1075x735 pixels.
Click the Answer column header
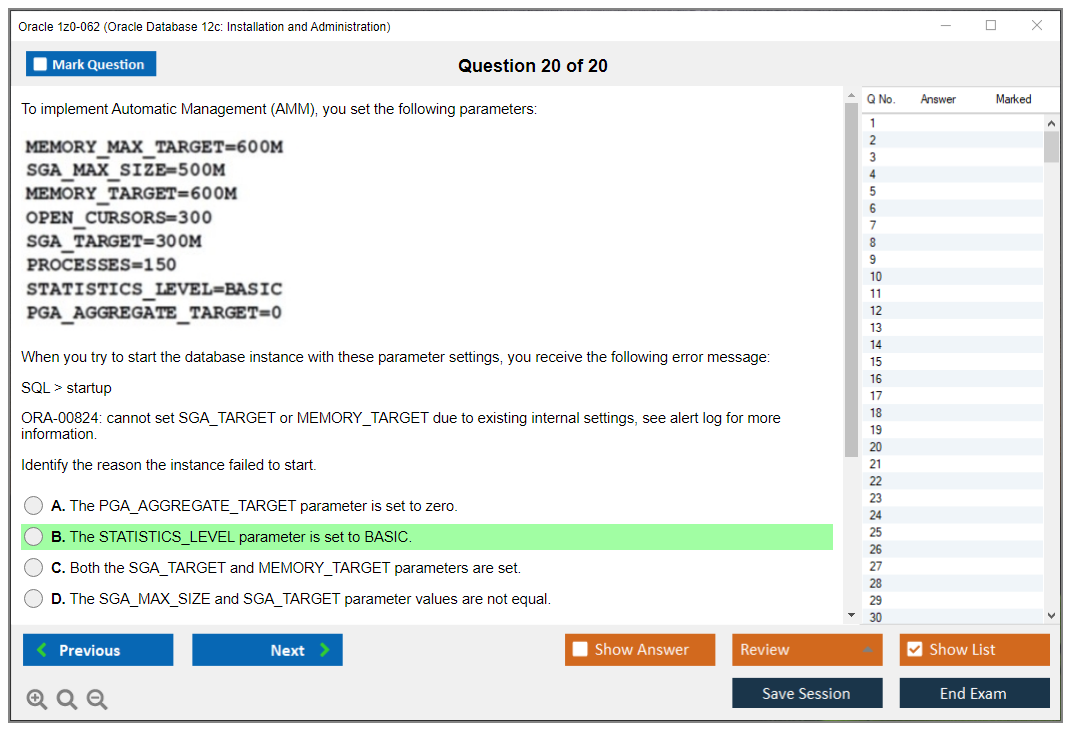pyautogui.click(x=938, y=99)
